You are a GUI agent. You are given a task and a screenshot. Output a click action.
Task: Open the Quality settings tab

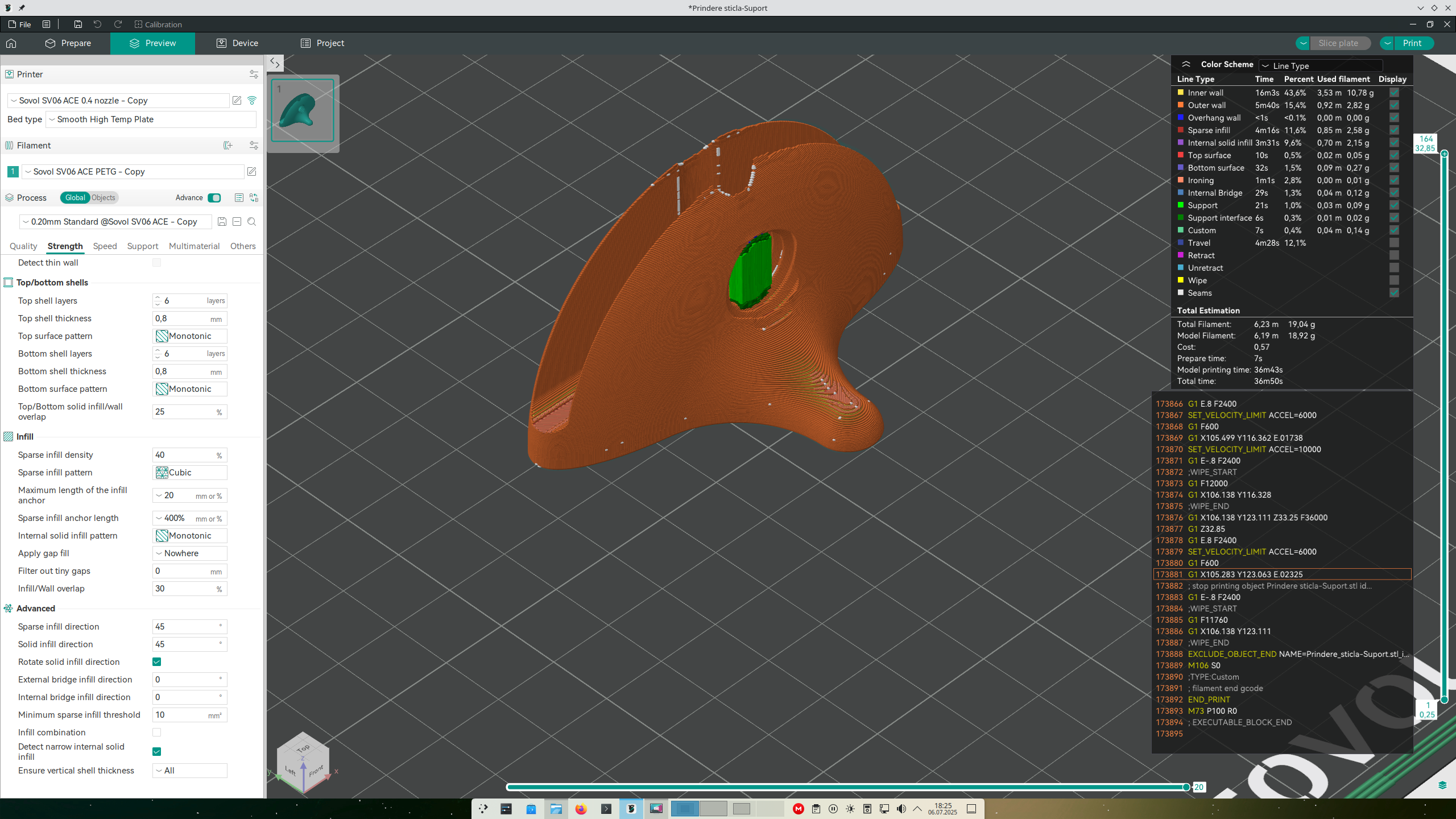point(23,246)
